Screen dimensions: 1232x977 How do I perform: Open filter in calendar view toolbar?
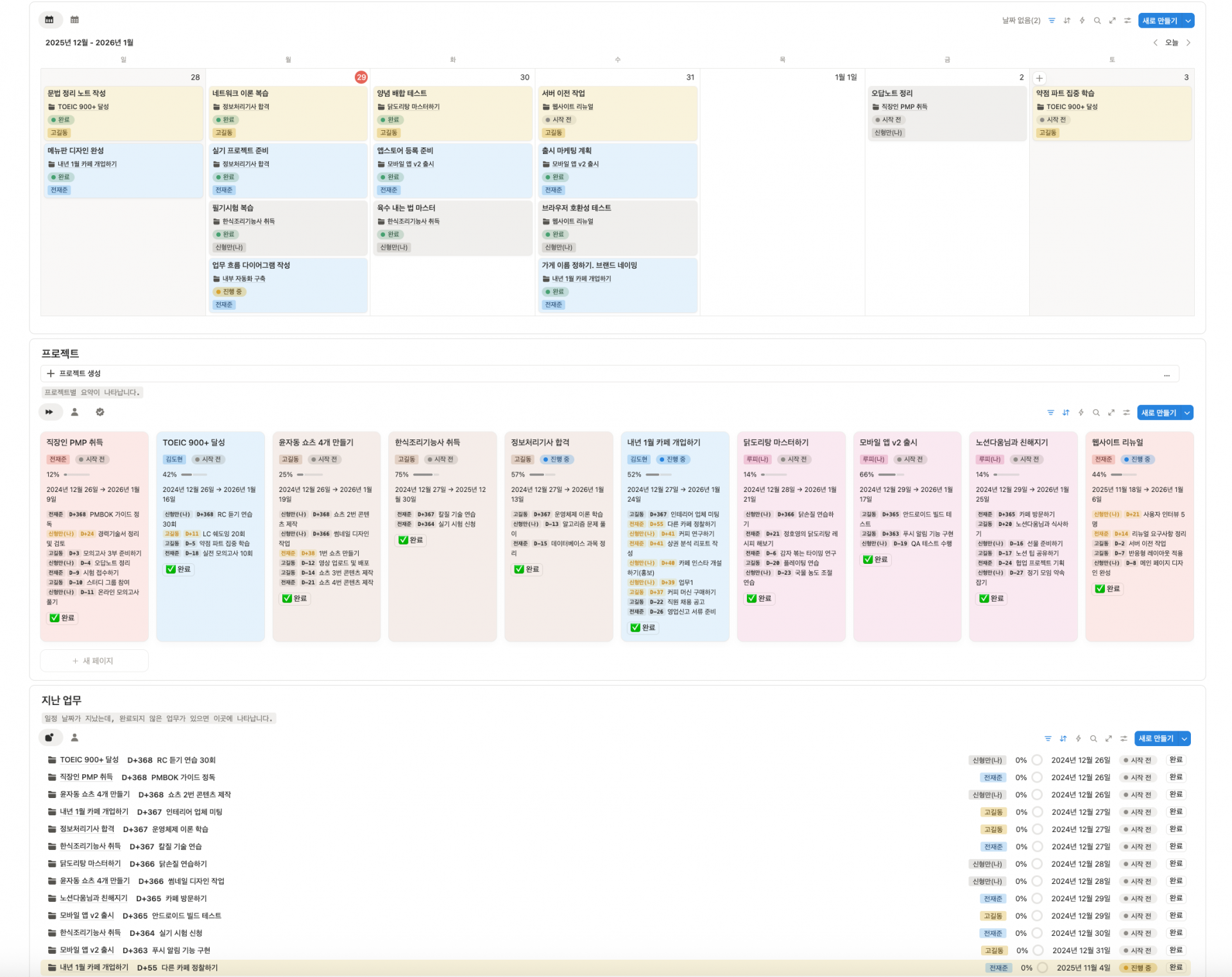[x=1052, y=21]
